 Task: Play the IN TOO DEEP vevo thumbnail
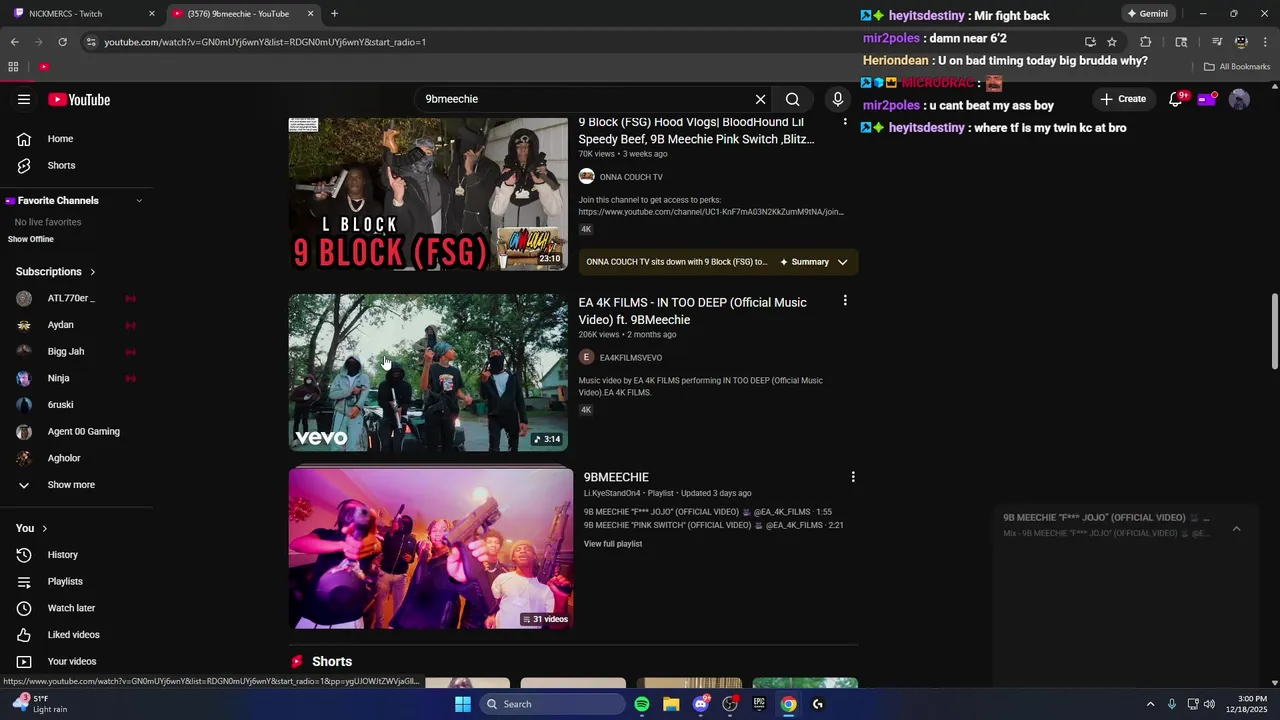[428, 372]
